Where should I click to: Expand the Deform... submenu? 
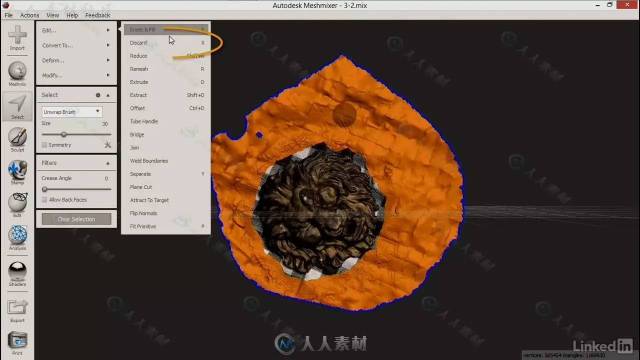coord(76,60)
